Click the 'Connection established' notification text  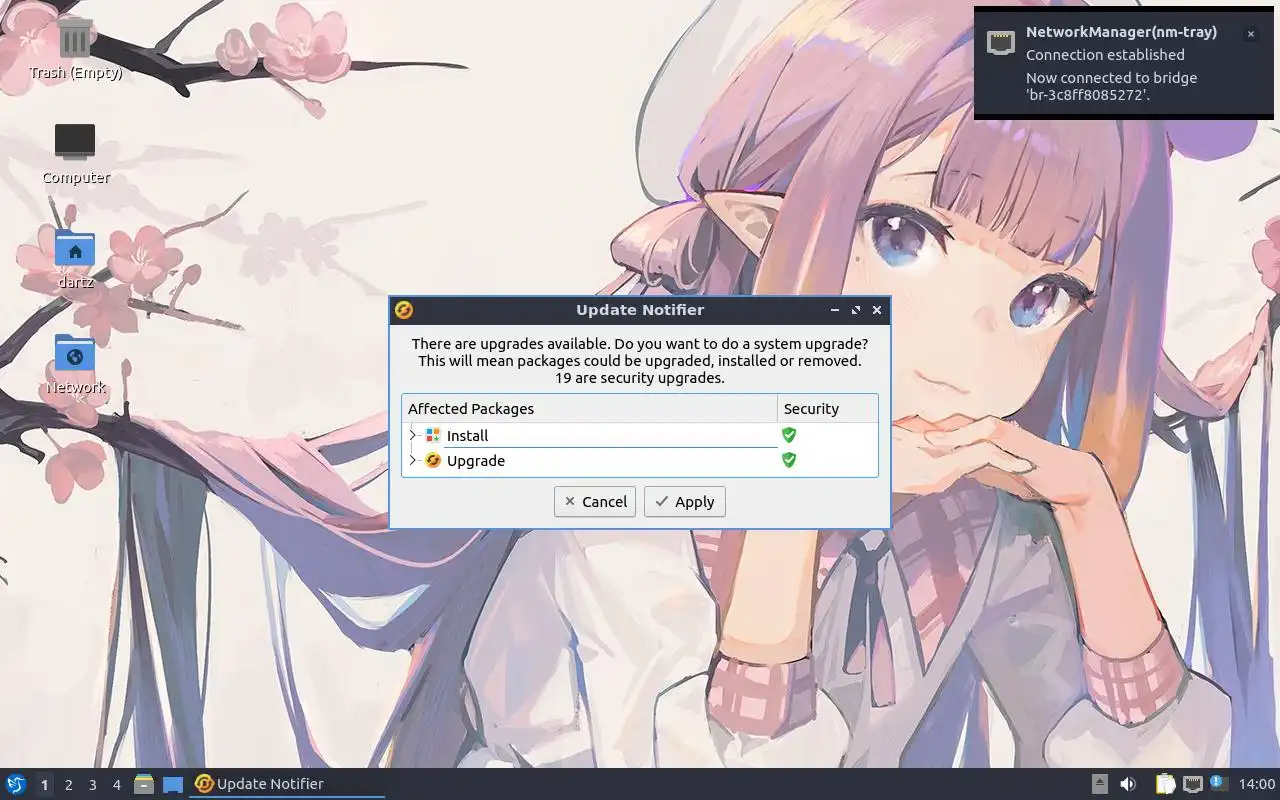pos(1105,55)
